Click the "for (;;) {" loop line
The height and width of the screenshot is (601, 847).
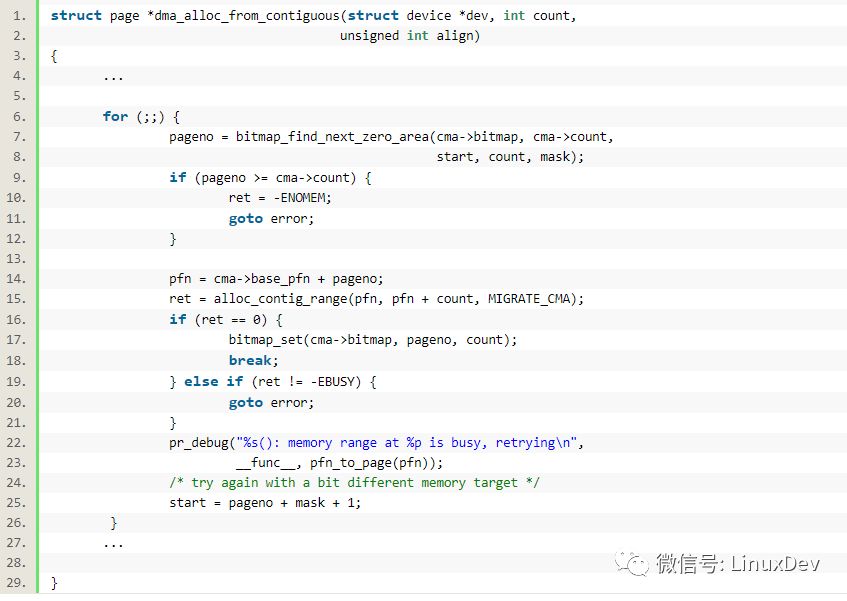[141, 117]
